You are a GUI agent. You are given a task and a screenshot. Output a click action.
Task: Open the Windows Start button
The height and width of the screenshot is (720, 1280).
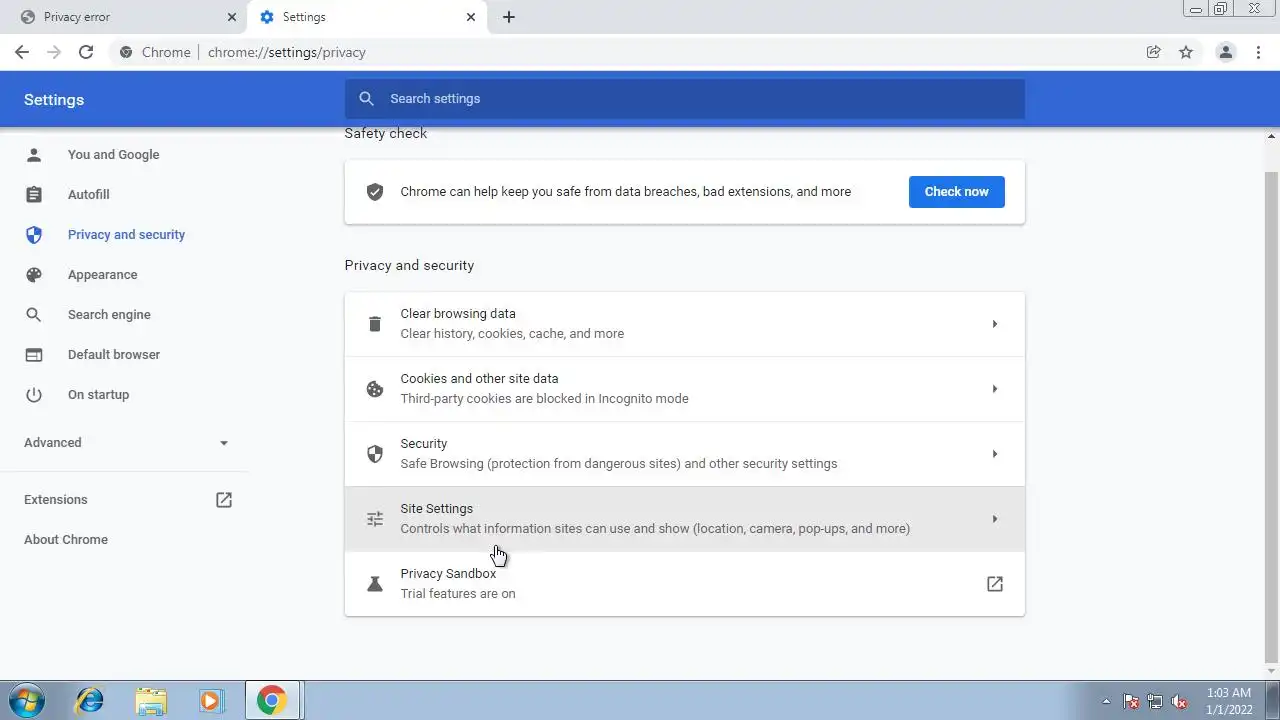25,700
